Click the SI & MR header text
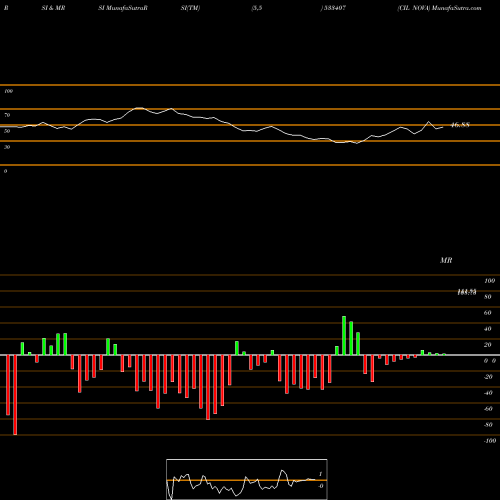This screenshot has height=500, width=500. 53,8
